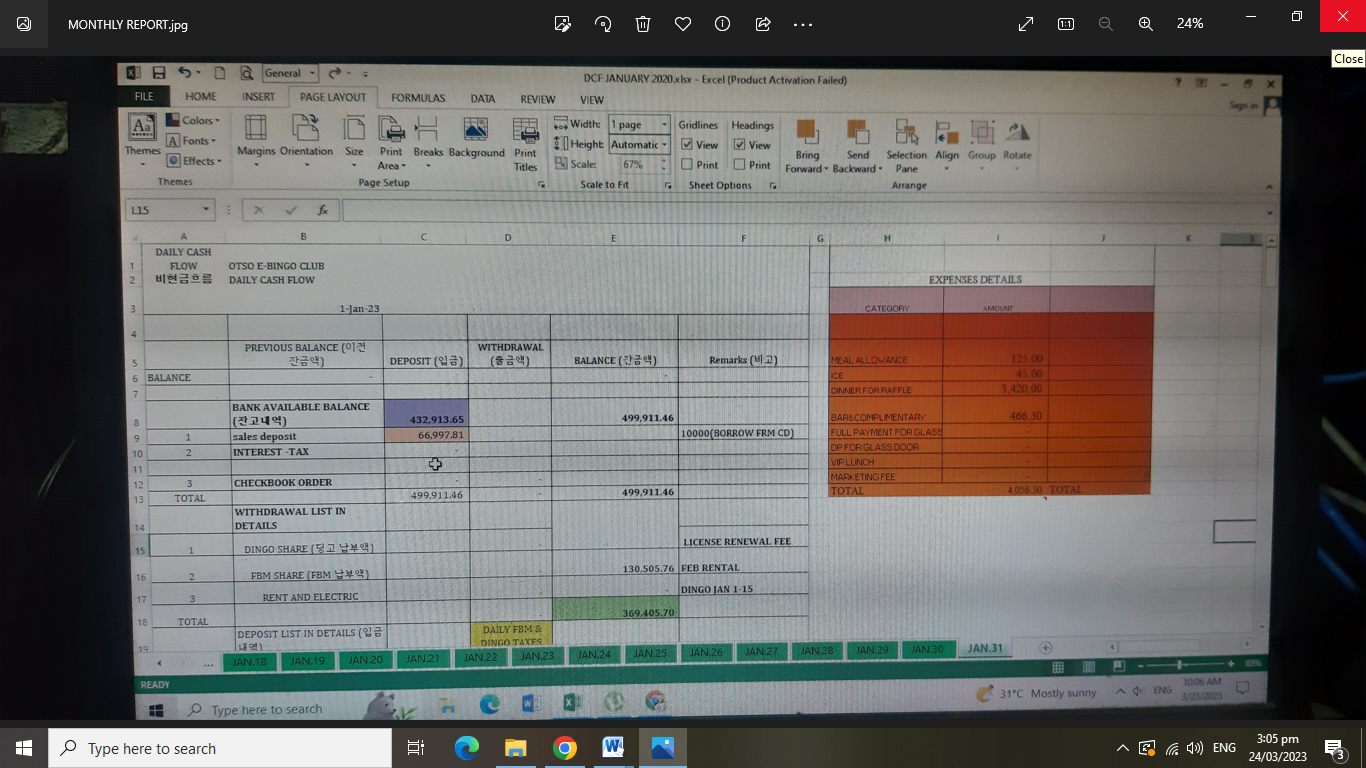This screenshot has height=768, width=1366.
Task: Set the photo to actual size (1:1)
Action: click(x=1066, y=24)
